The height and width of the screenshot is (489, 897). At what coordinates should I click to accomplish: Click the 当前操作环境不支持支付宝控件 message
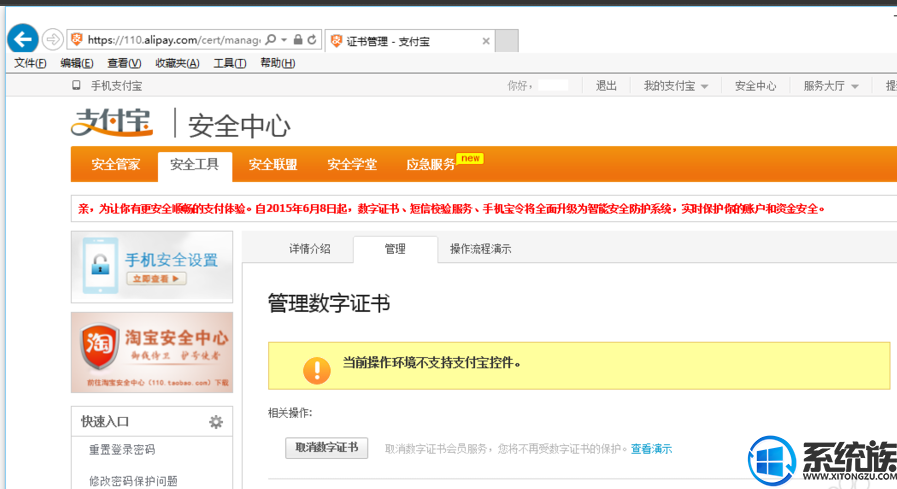point(432,363)
